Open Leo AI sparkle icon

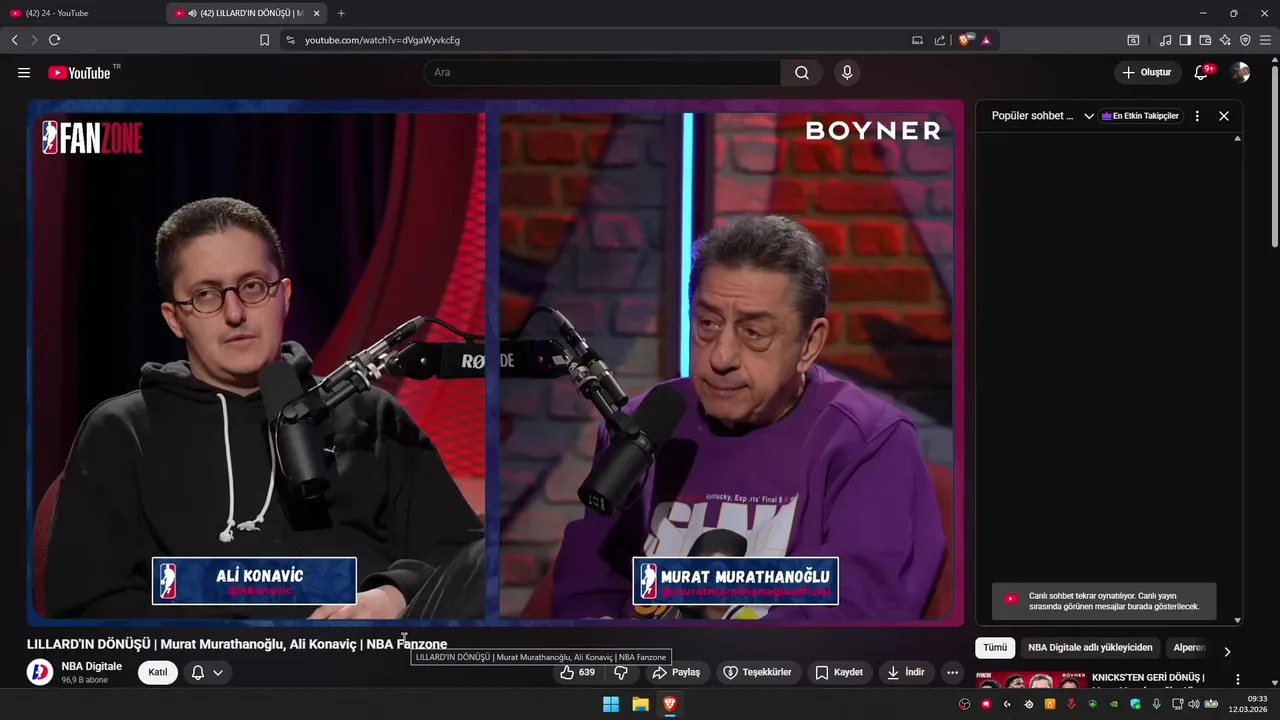tap(1225, 40)
